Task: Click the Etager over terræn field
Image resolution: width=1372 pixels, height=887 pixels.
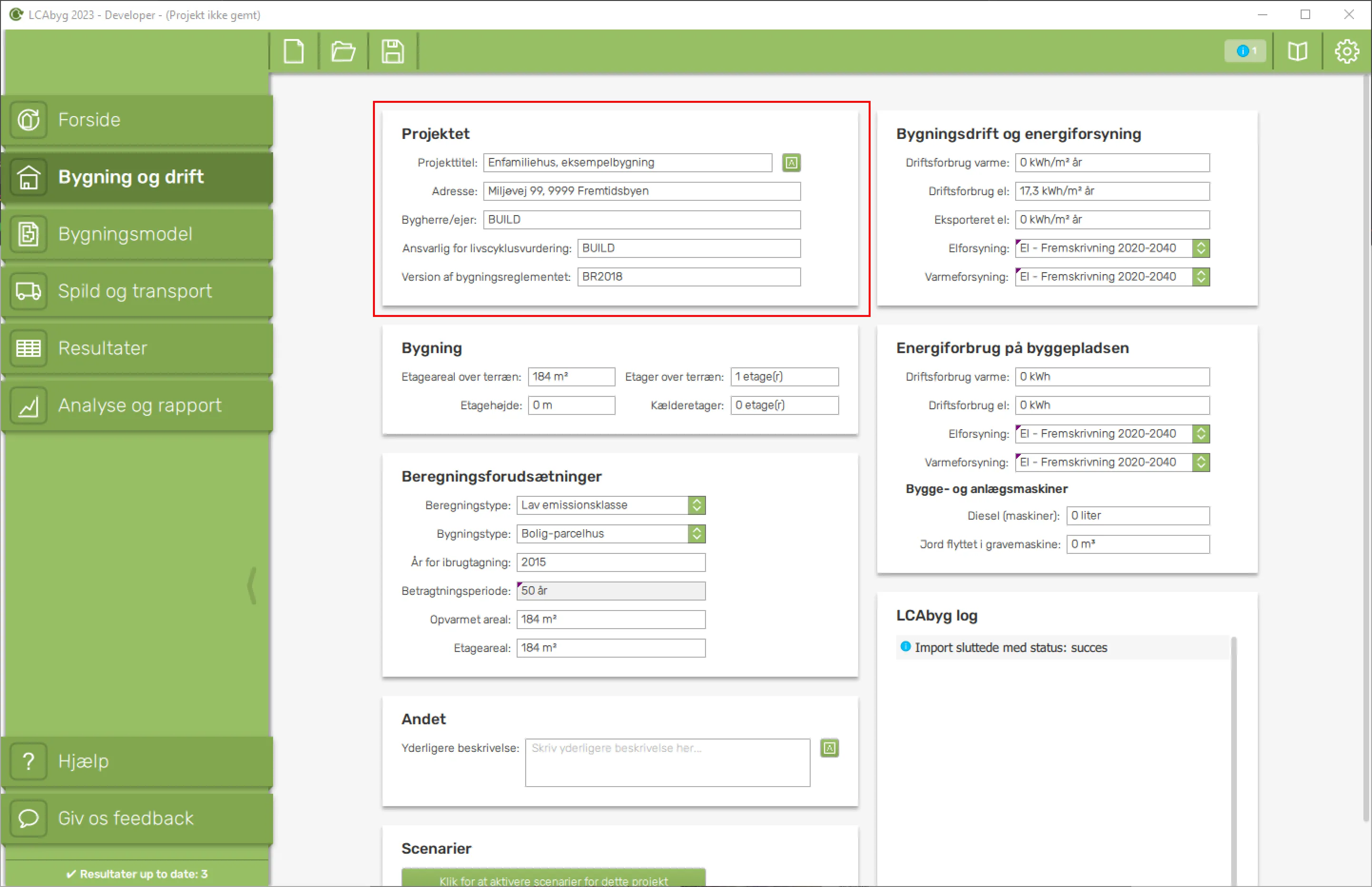Action: 785,377
